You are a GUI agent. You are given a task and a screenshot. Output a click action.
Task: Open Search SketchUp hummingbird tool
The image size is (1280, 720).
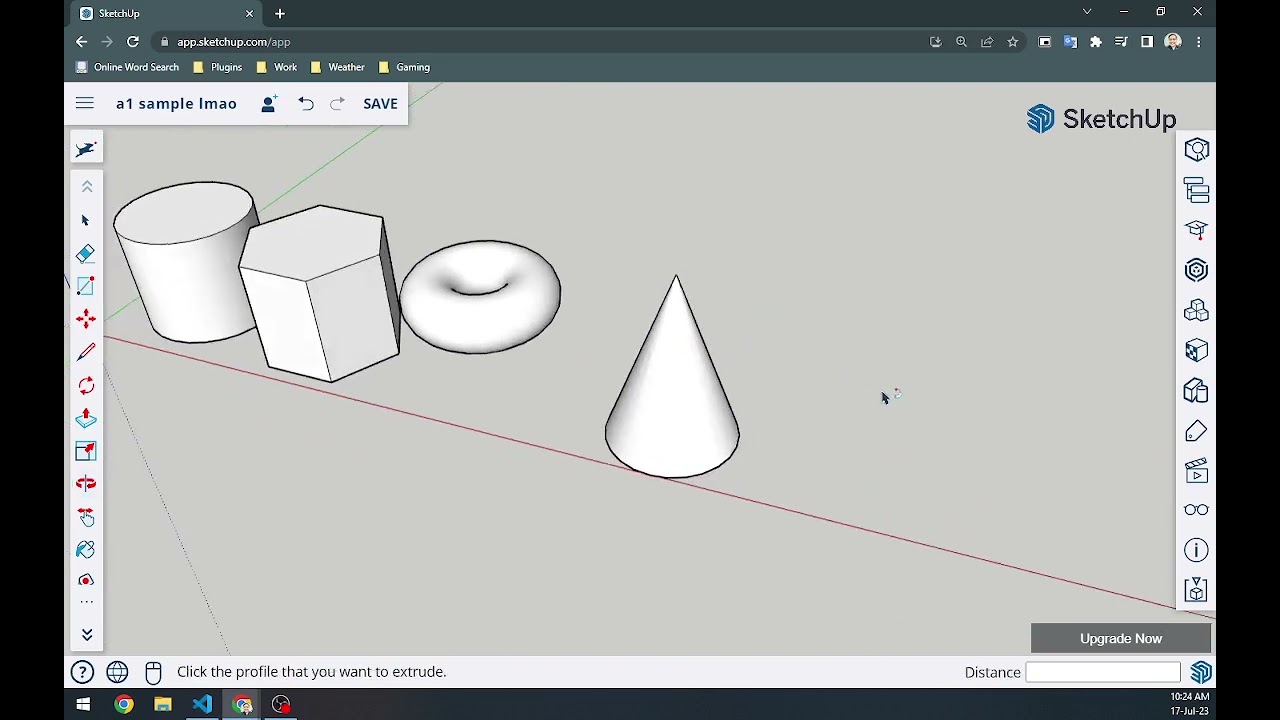click(86, 148)
